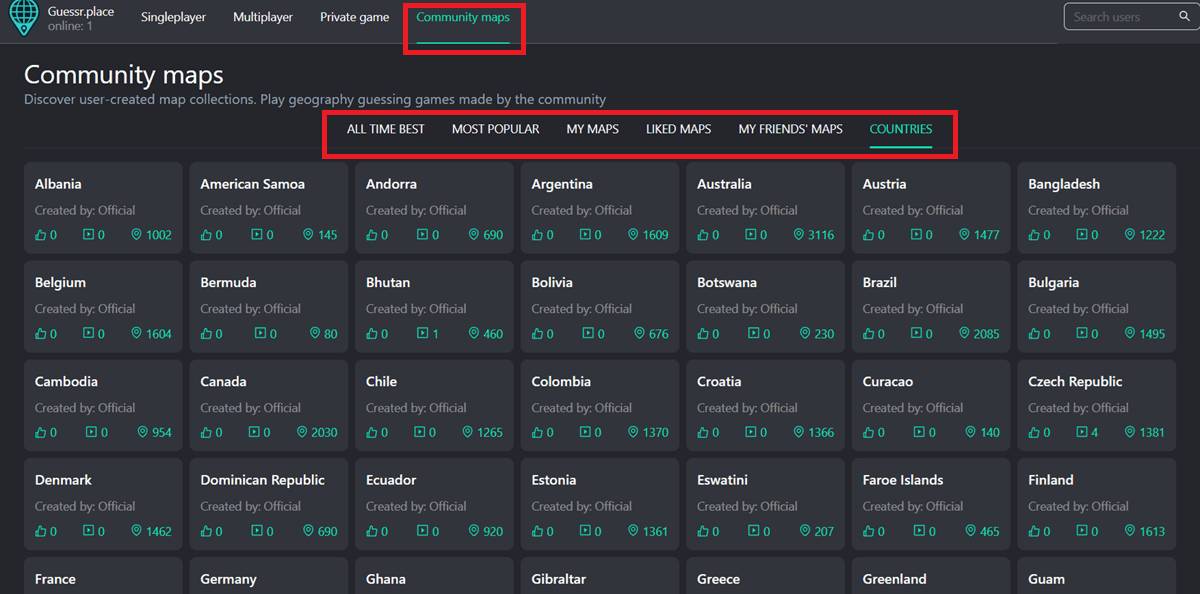
Task: Click the Guessr.place globe logo icon
Action: tap(23, 19)
